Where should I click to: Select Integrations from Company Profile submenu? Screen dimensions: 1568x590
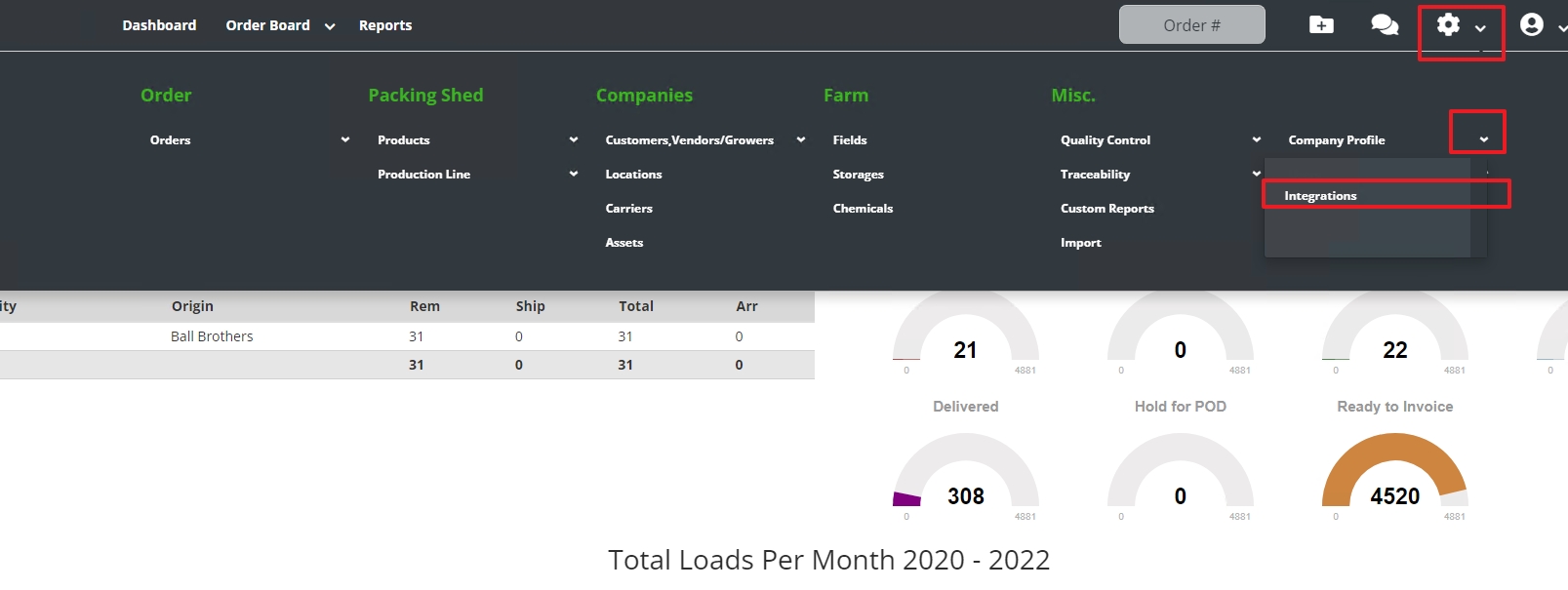[x=1320, y=196]
